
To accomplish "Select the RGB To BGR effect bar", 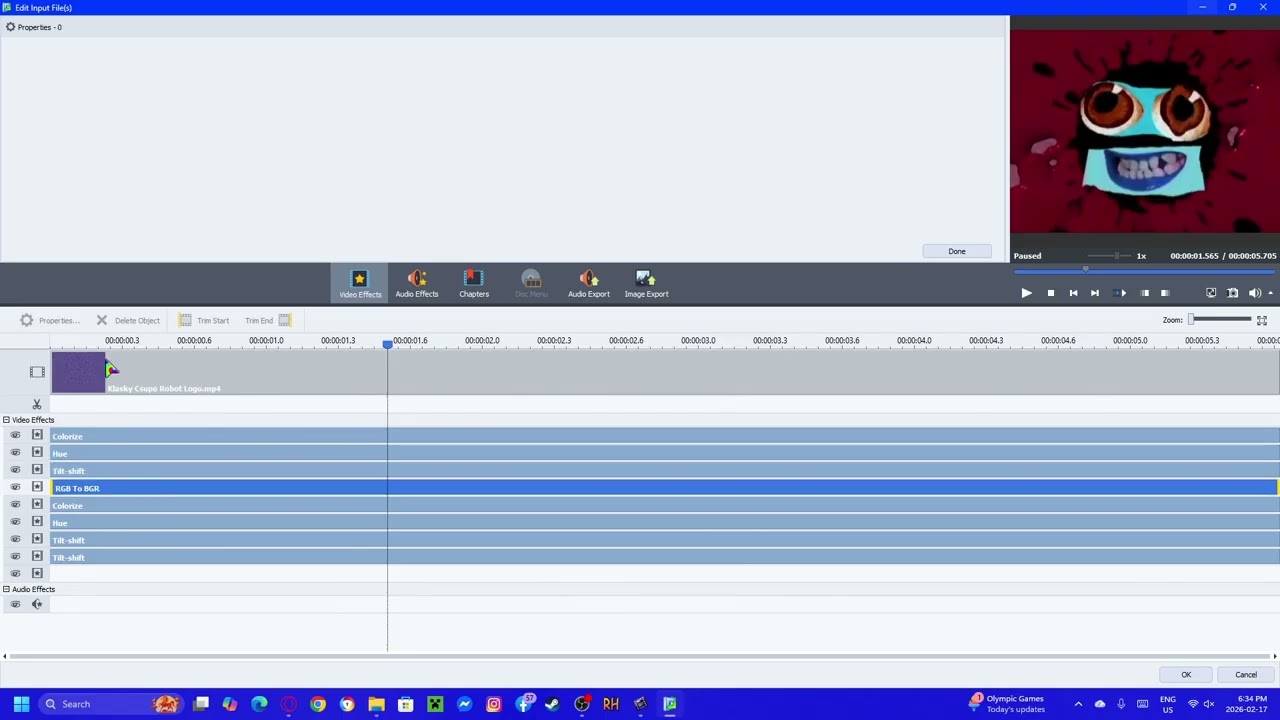I will [664, 488].
